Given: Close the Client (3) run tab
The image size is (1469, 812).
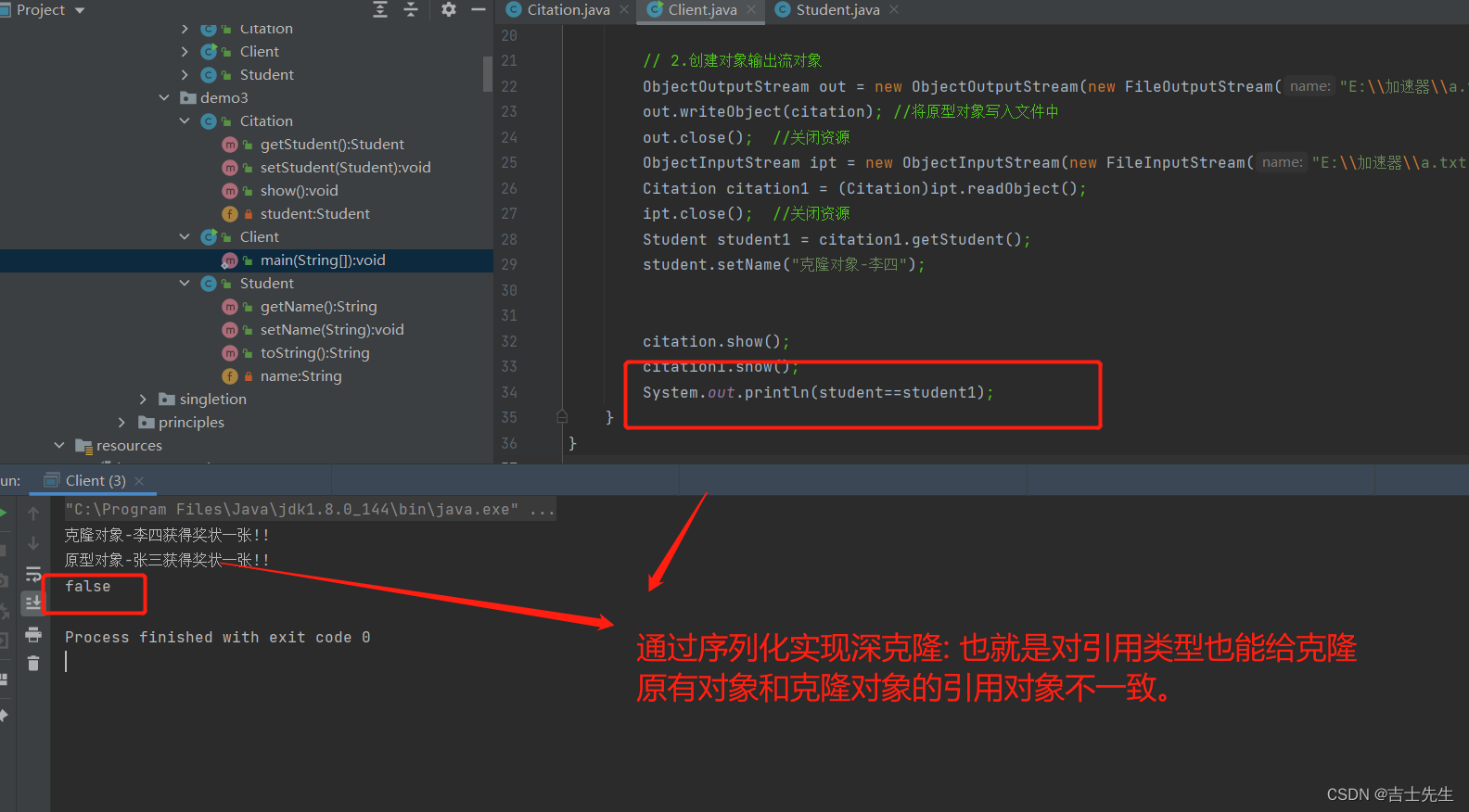Looking at the screenshot, I should pos(139,480).
